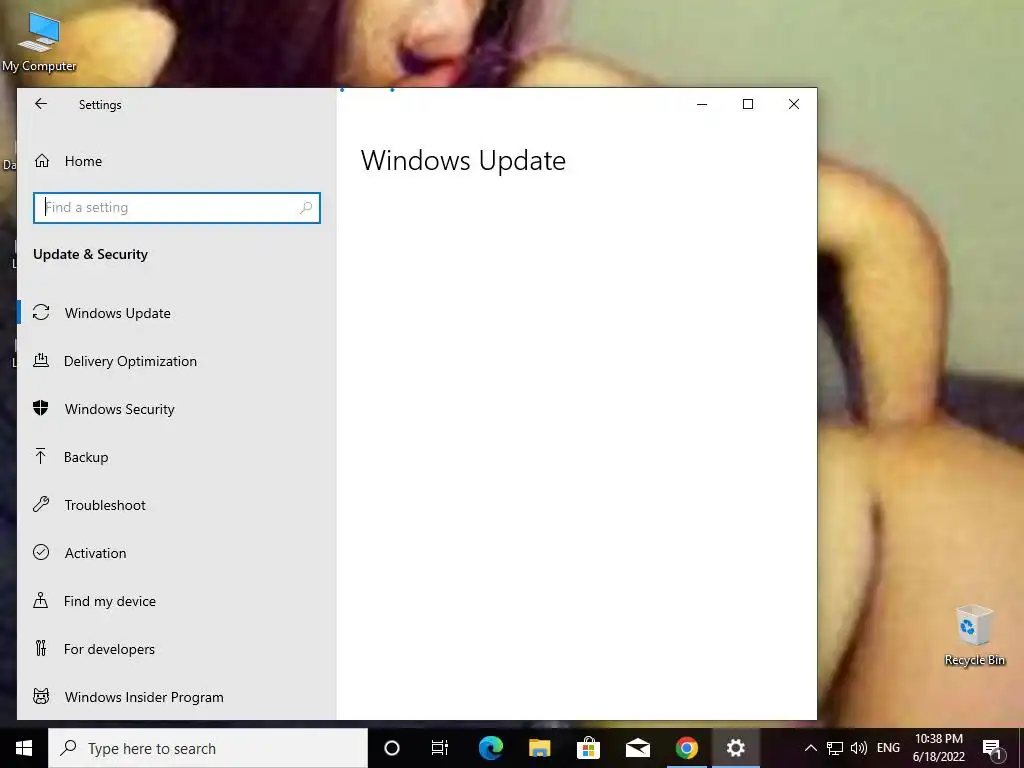Click the Settings gear on the taskbar
This screenshot has width=1024, height=768.
(x=735, y=748)
